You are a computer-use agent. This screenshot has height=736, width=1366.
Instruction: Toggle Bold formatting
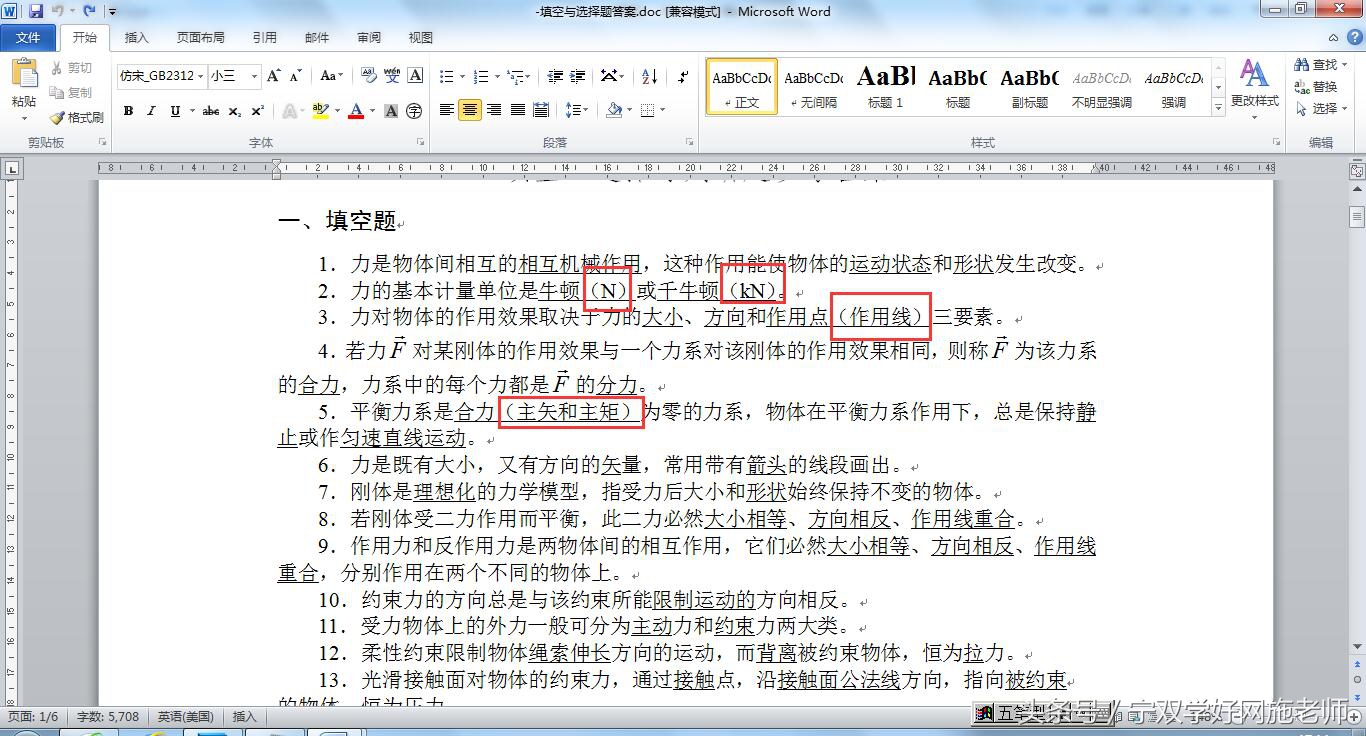tap(128, 111)
